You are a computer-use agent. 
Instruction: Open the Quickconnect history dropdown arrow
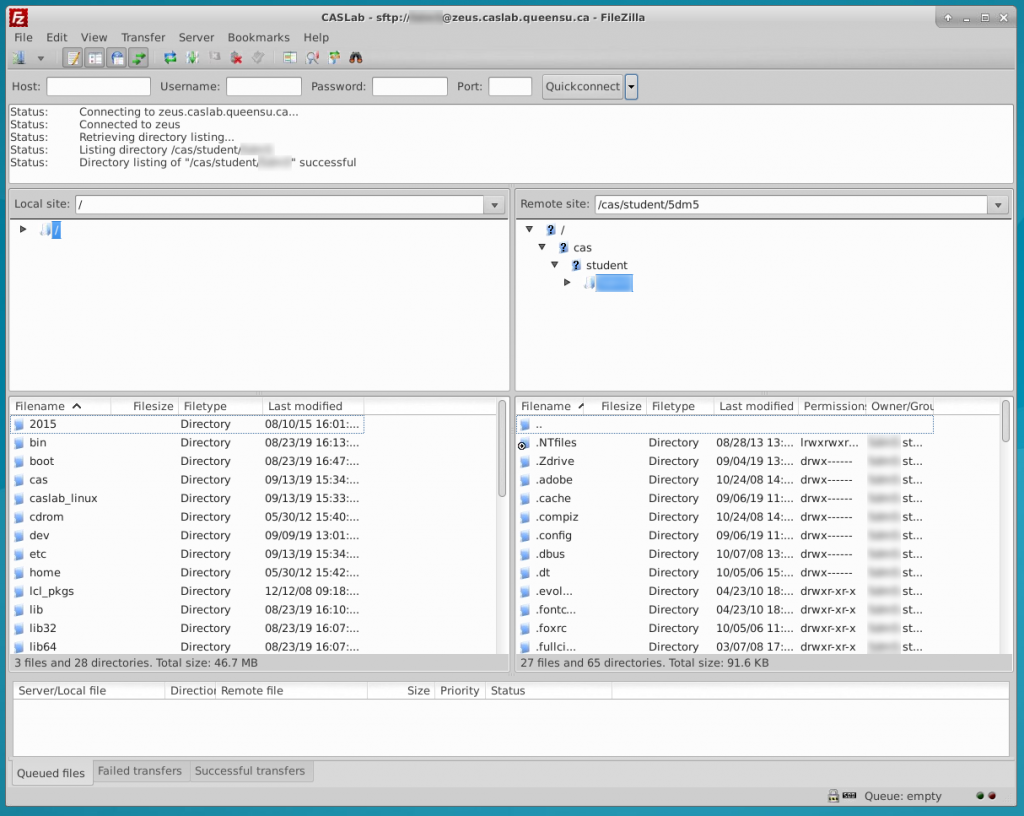[x=631, y=87]
